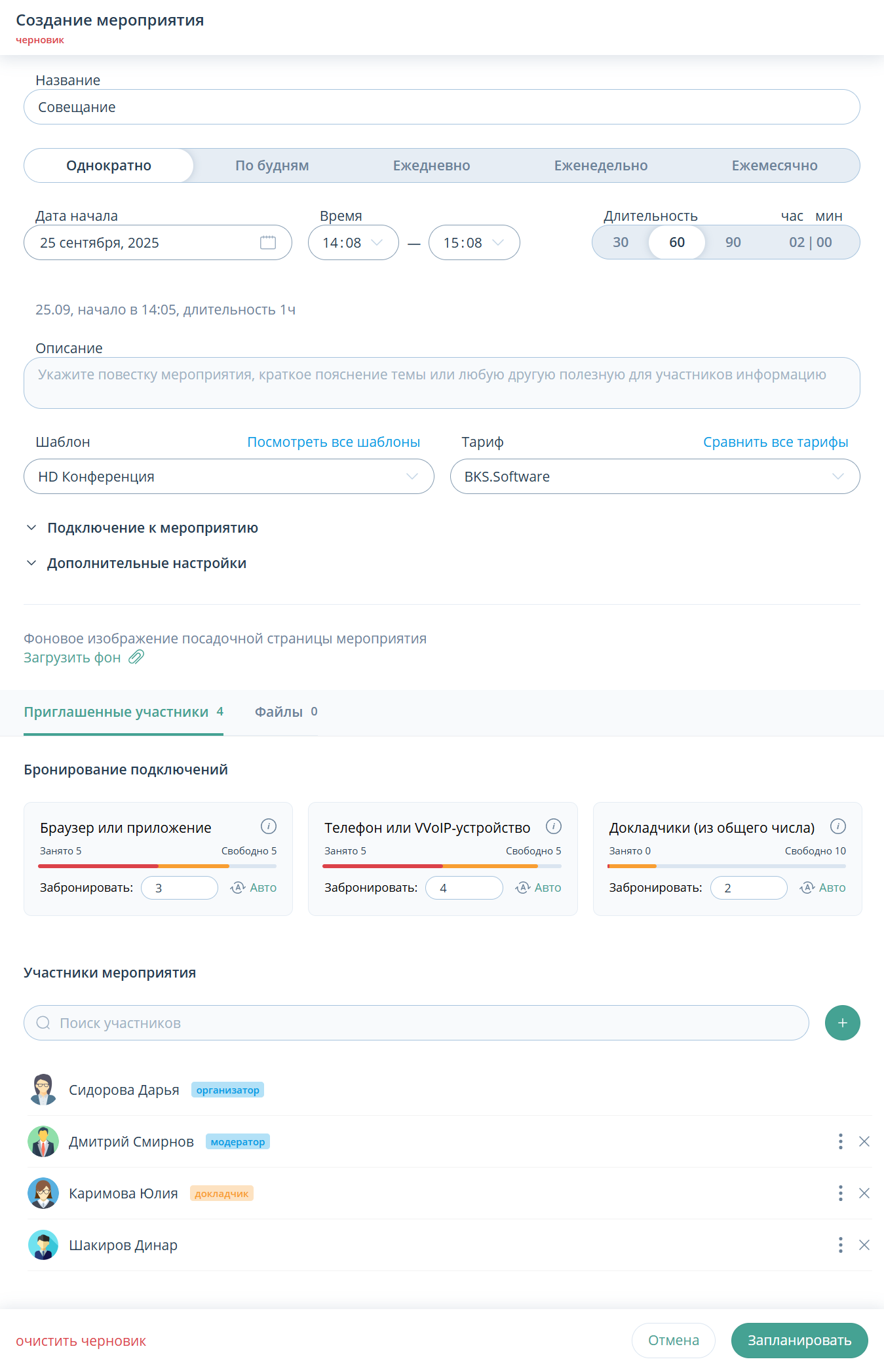Screen dimensions: 884x1372
Task: Expand Подключение к мероприятию section
Action: click(152, 528)
